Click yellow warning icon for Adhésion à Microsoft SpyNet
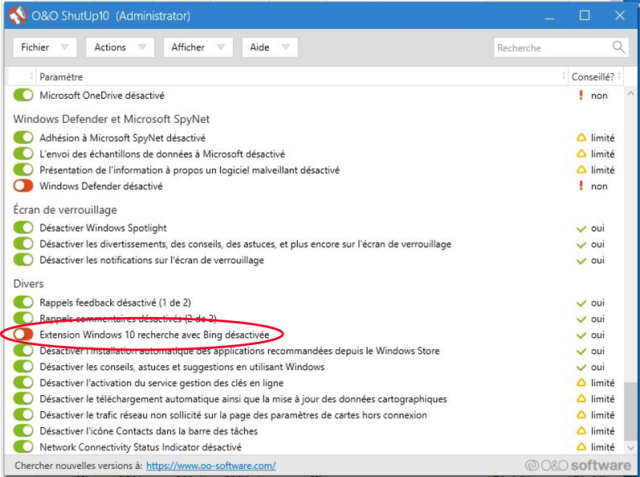The height and width of the screenshot is (477, 640). pyautogui.click(x=579, y=138)
